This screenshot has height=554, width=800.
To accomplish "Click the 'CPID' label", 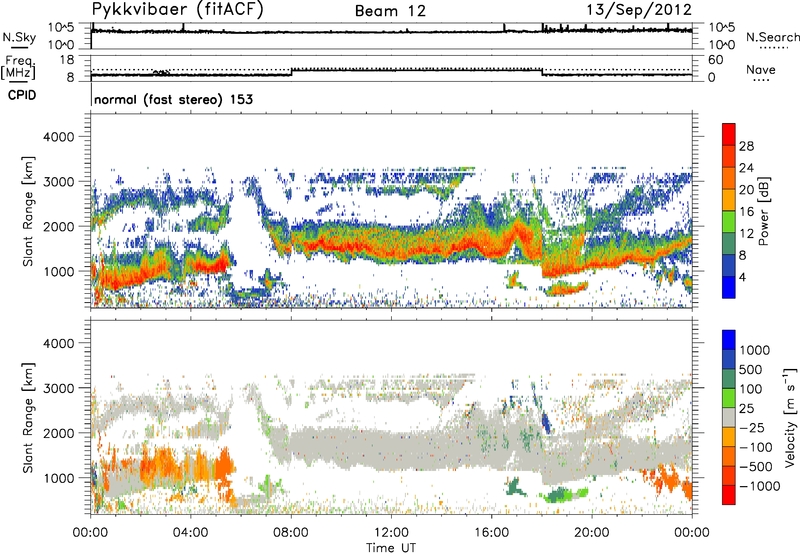I will click(22, 95).
